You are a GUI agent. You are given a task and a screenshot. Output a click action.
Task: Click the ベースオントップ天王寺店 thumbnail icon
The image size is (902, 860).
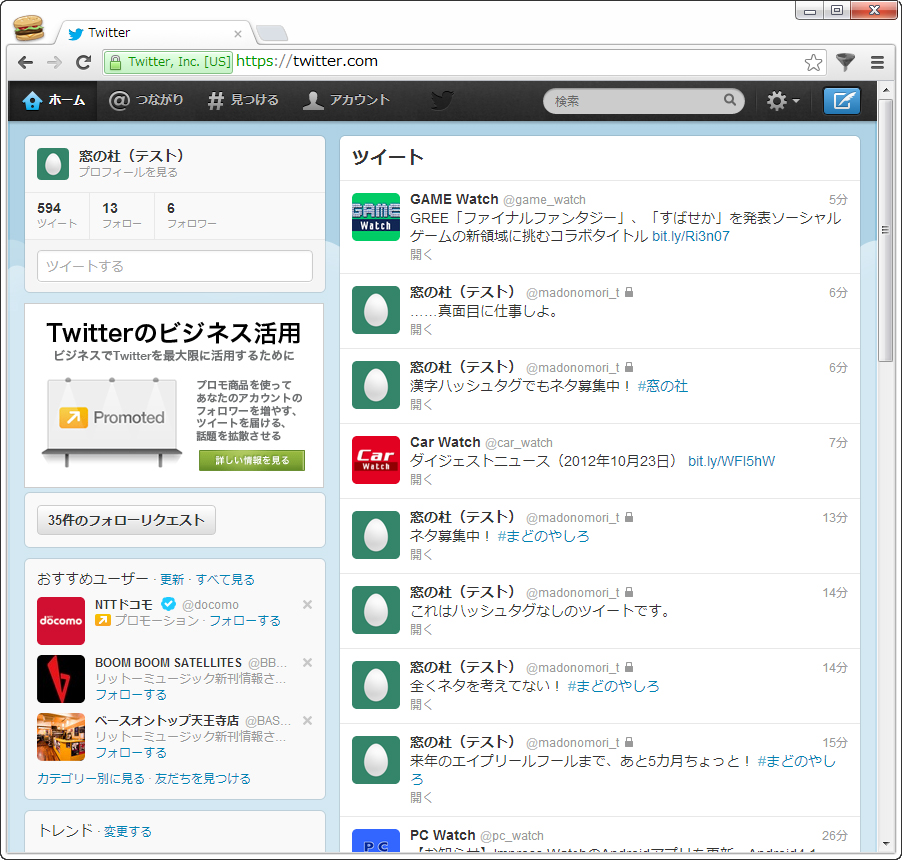pyautogui.click(x=61, y=736)
